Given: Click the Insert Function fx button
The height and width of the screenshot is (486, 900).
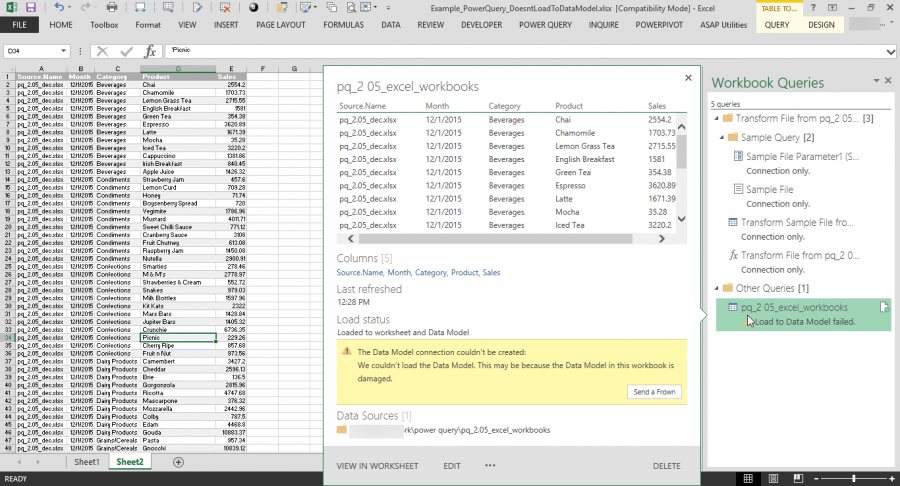Looking at the screenshot, I should pos(150,51).
